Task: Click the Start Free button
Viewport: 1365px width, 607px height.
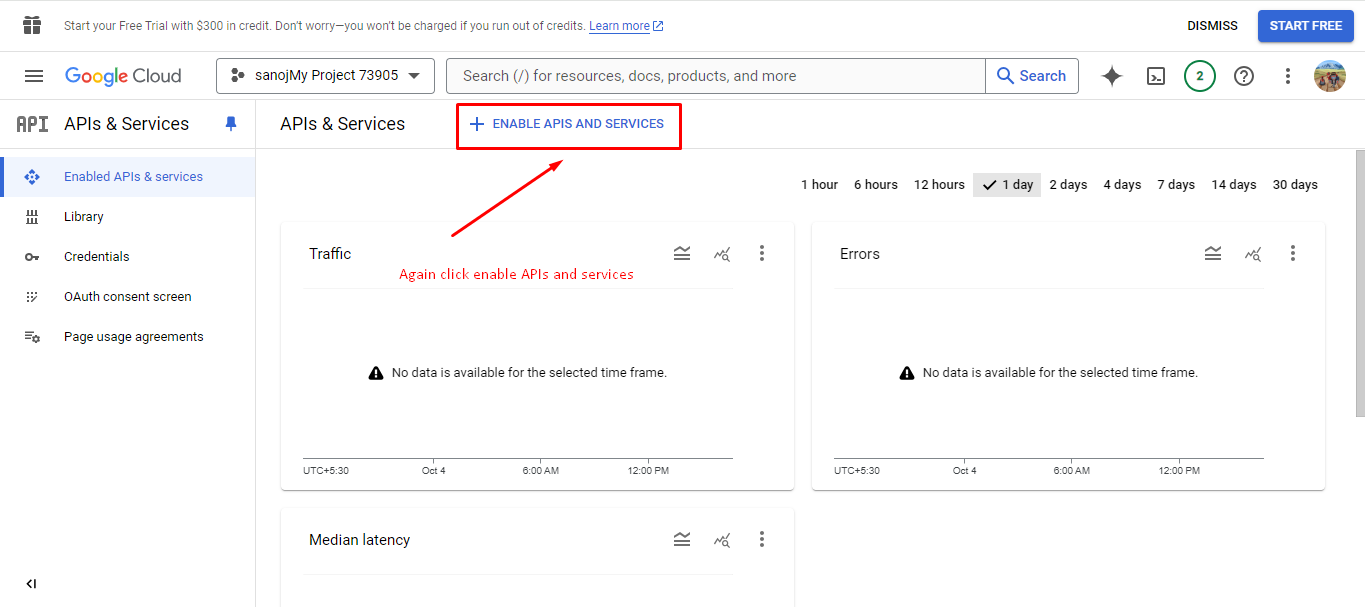Action: (1305, 26)
